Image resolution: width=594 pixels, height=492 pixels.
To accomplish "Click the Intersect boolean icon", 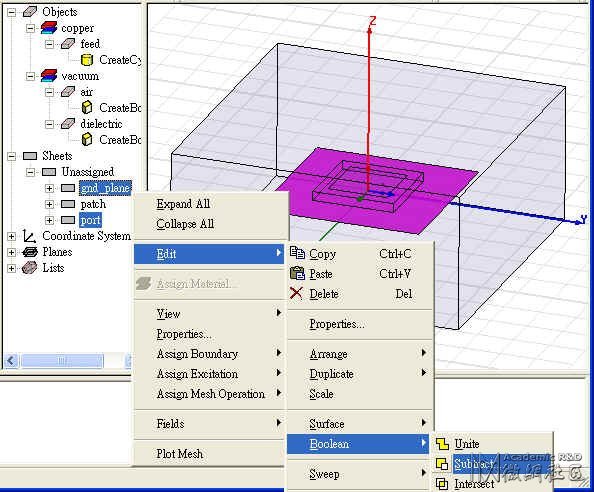I will click(442, 484).
